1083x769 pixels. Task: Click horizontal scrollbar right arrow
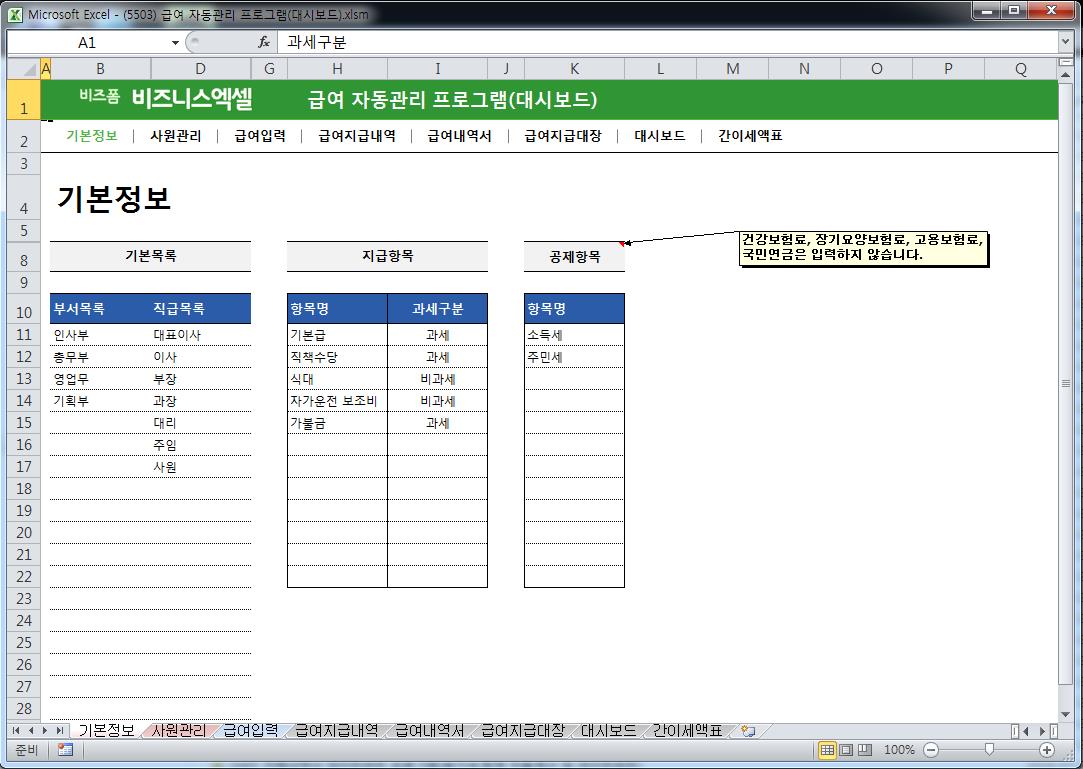click(1043, 730)
